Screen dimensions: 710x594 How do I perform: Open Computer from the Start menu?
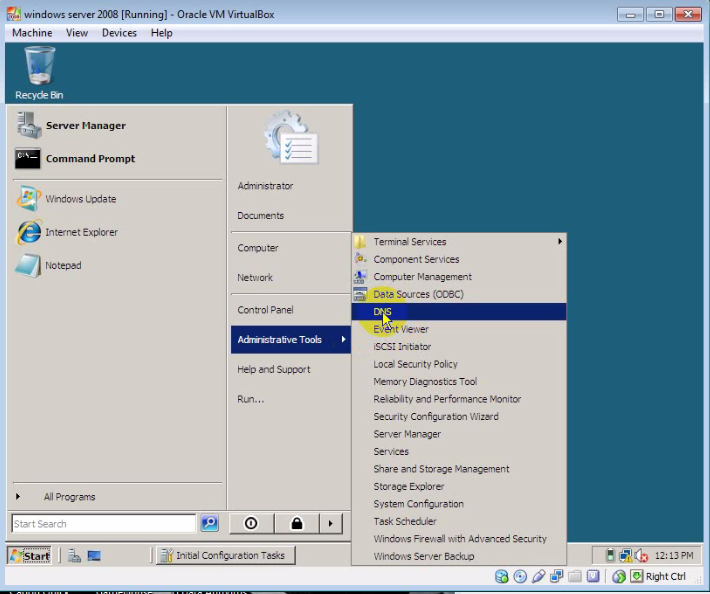[258, 248]
